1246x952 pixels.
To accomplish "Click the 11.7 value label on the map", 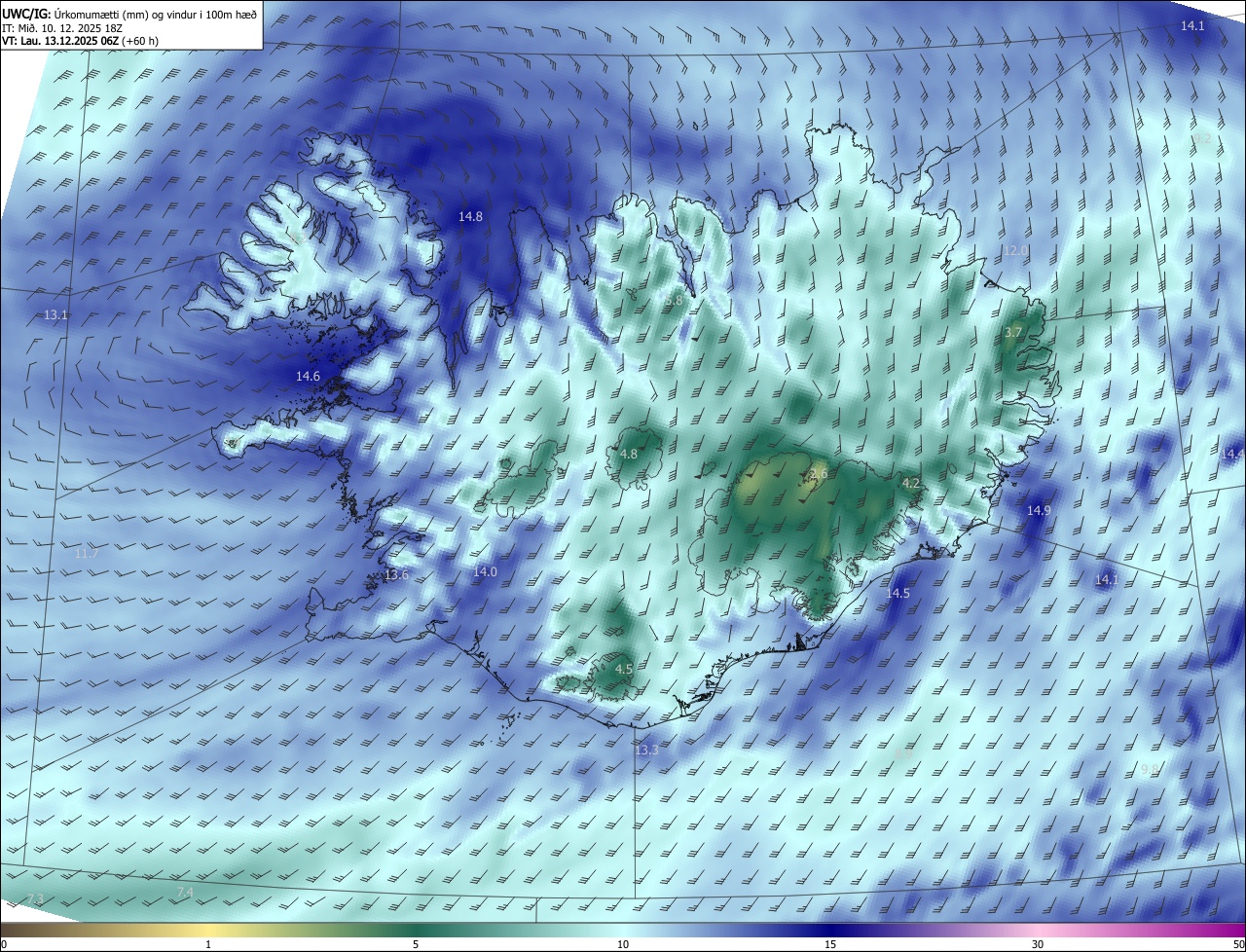I will pos(87,554).
